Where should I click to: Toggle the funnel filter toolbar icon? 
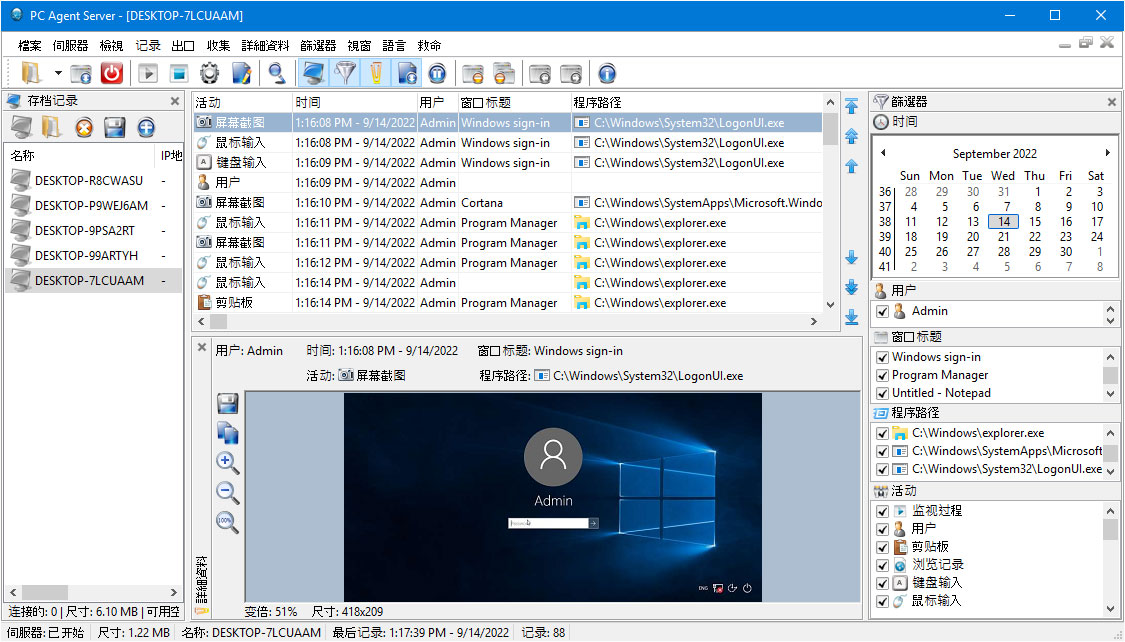(346, 73)
